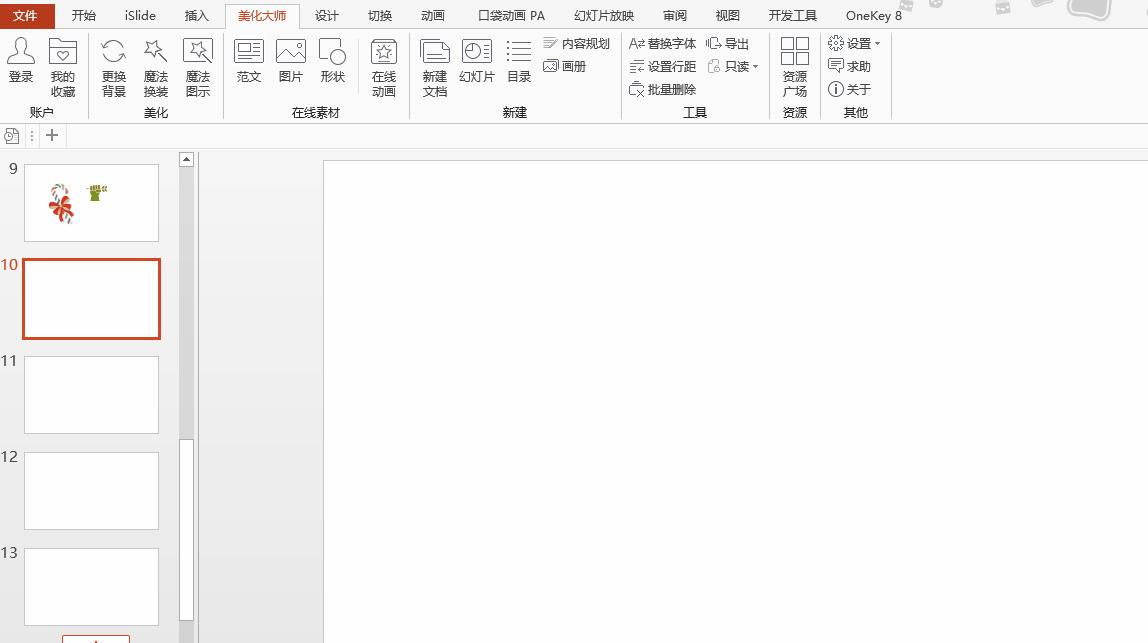Select slide 12 thumbnail
The height and width of the screenshot is (643, 1148).
point(91,490)
